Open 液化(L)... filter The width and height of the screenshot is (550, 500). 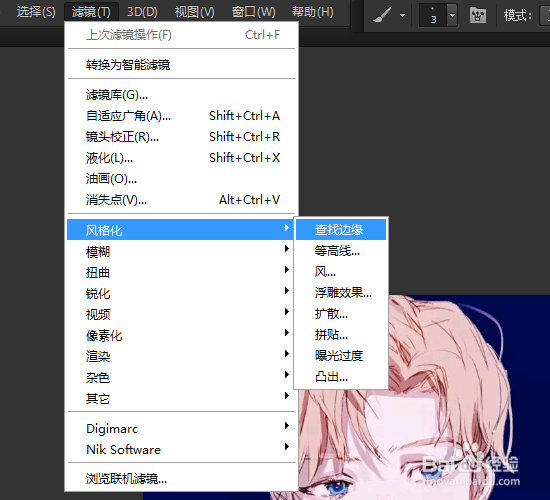coord(181,158)
